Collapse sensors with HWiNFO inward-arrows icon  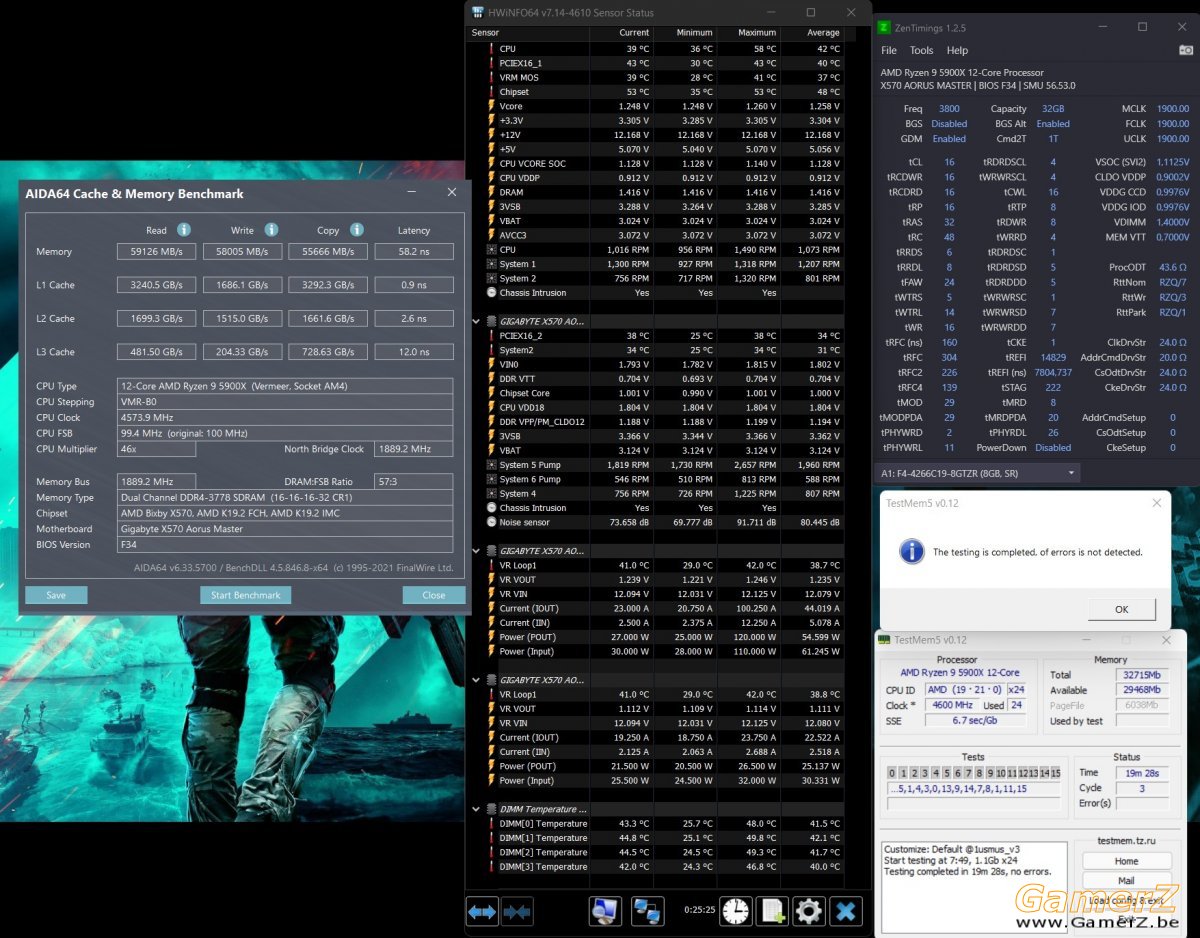[x=517, y=911]
